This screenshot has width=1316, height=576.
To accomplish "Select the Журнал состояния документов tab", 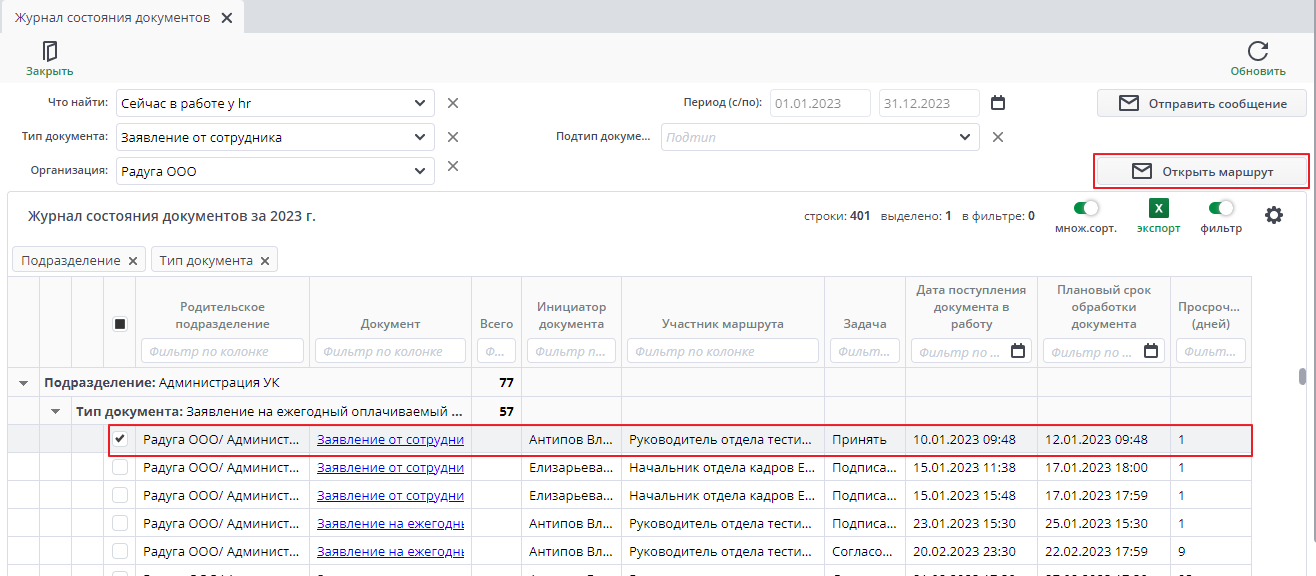I will [112, 18].
